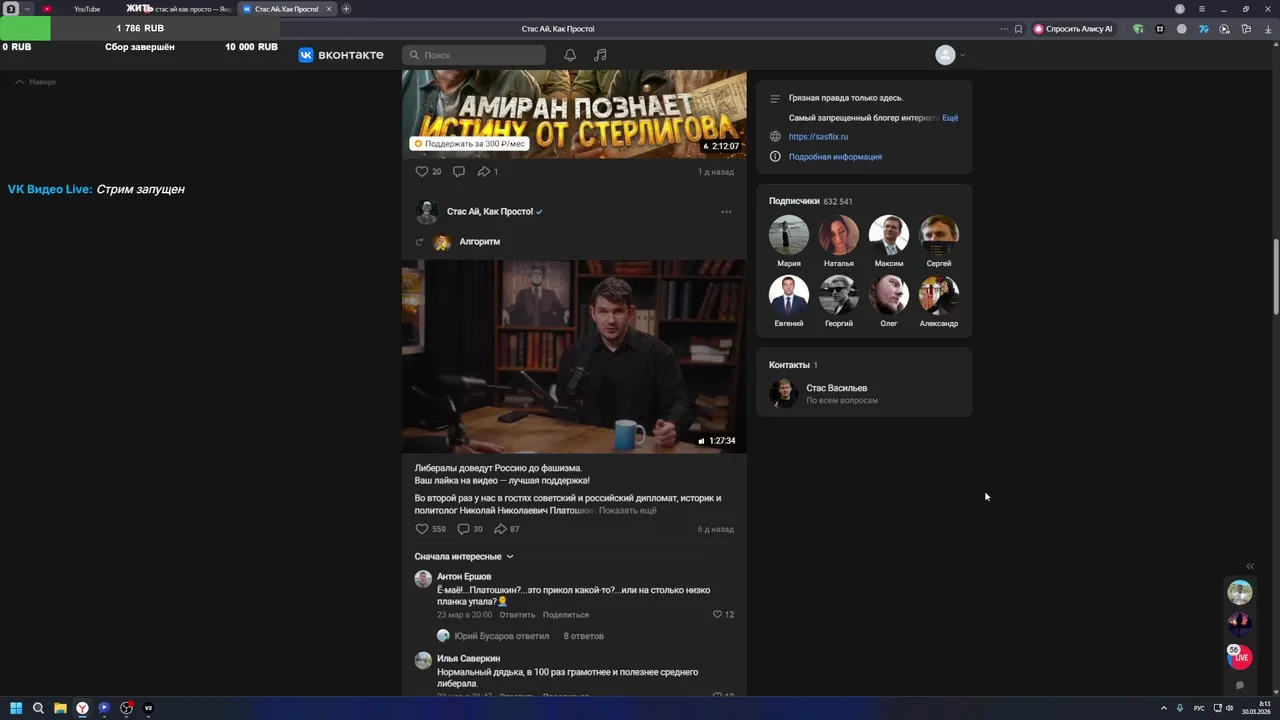Open subscriber Наталья avatar
Screen dimensions: 1280x720
click(x=839, y=235)
